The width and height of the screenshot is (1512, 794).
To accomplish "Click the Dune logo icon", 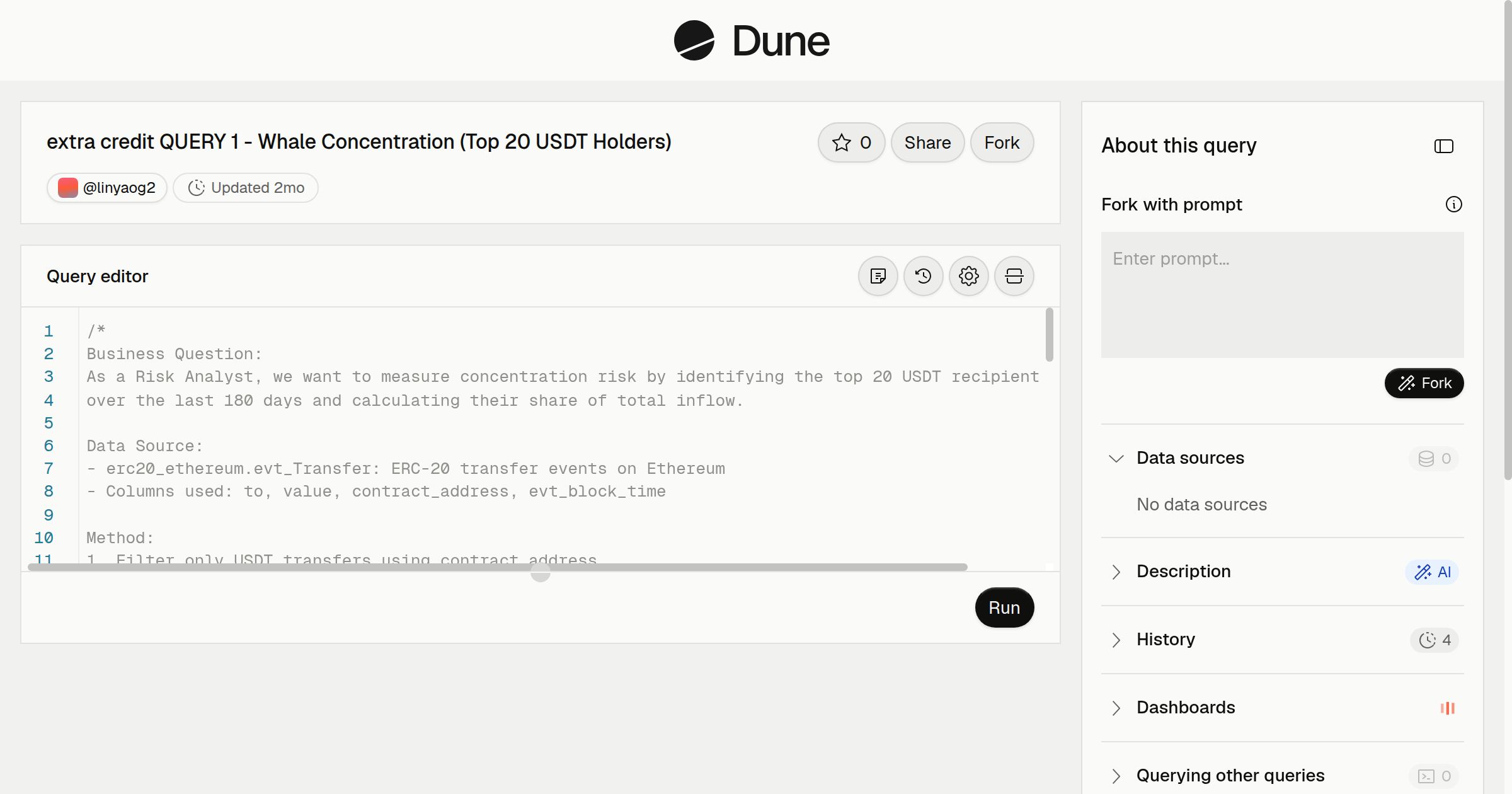I will pyautogui.click(x=694, y=40).
